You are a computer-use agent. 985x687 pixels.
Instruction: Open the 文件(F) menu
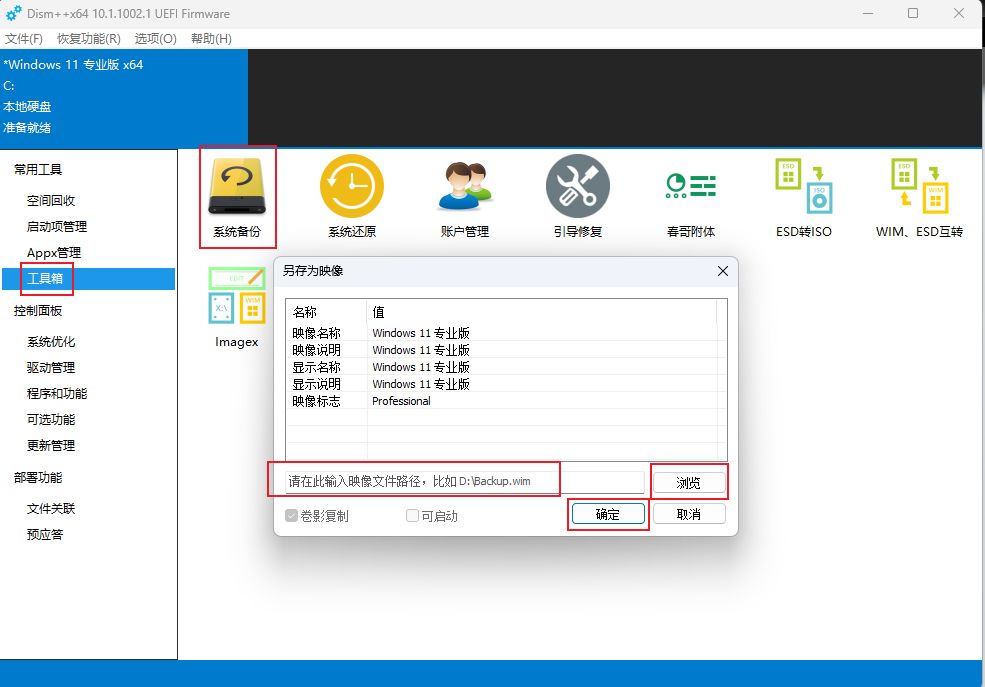tap(24, 38)
